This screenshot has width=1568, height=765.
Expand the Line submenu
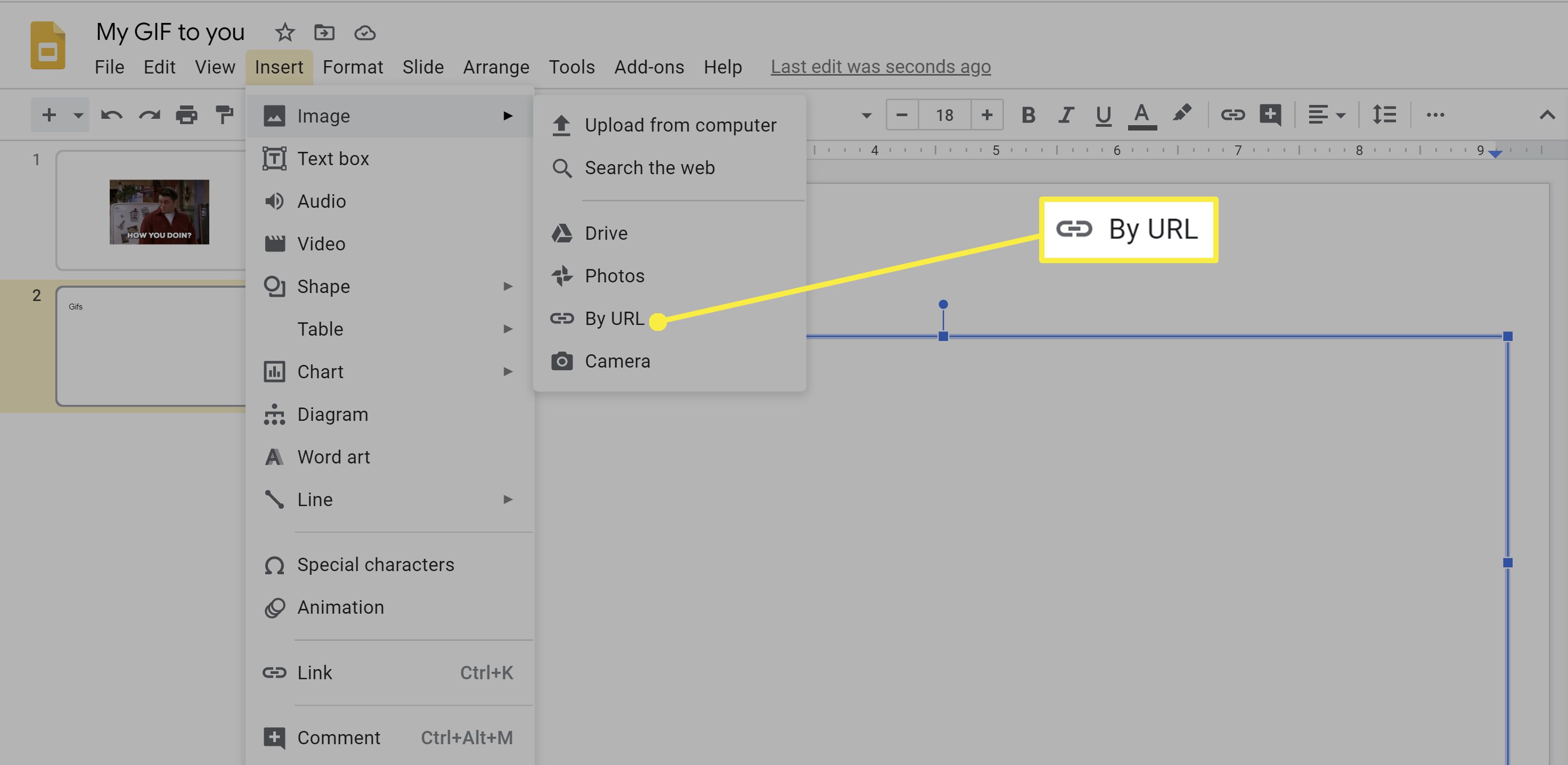389,499
